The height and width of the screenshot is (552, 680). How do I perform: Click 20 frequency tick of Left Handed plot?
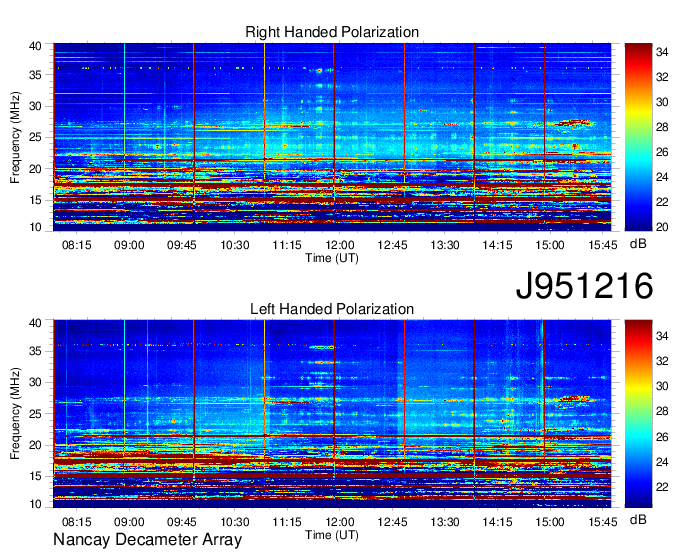pyautogui.click(x=35, y=445)
